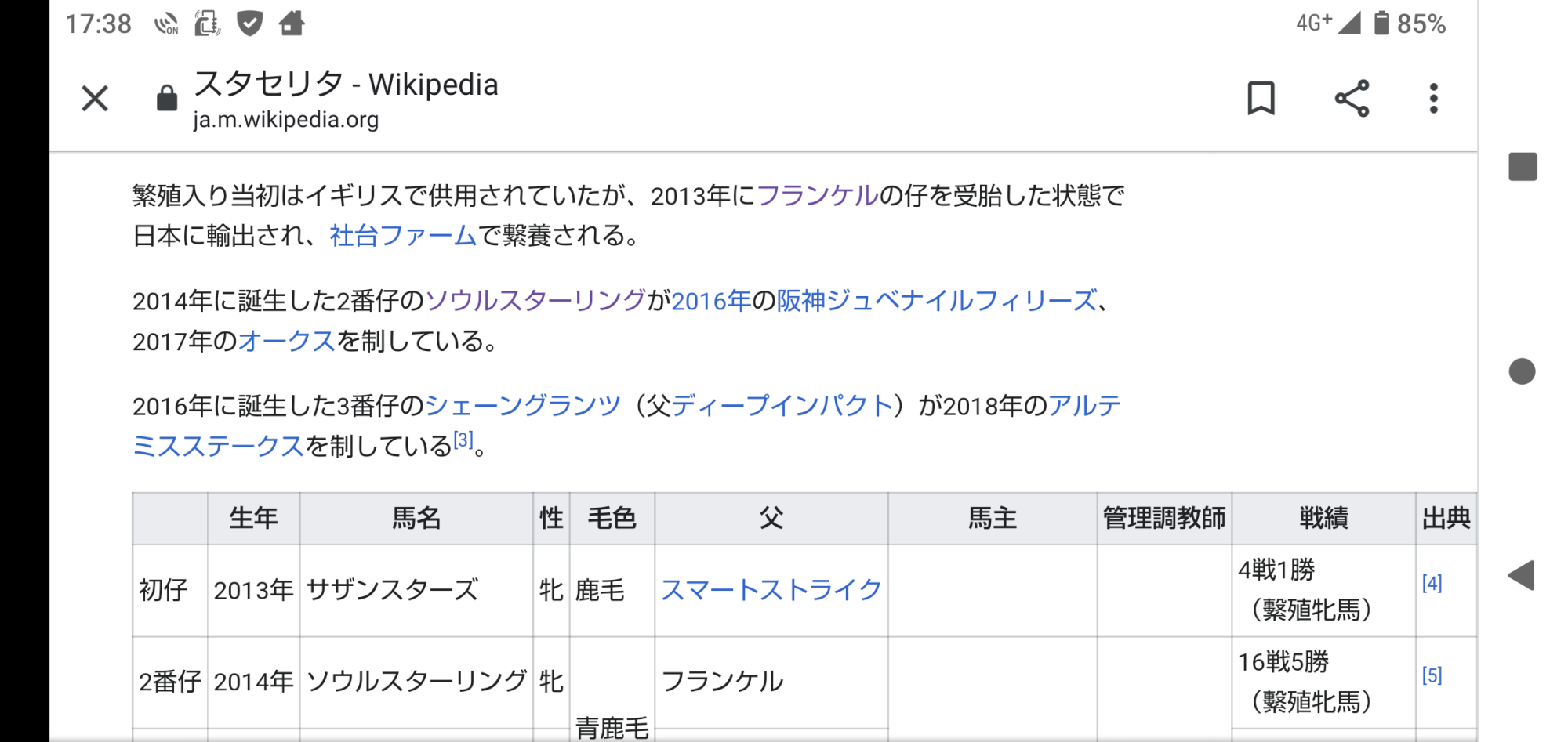
Task: Open the スマートストライク link in table
Action: pyautogui.click(x=771, y=590)
